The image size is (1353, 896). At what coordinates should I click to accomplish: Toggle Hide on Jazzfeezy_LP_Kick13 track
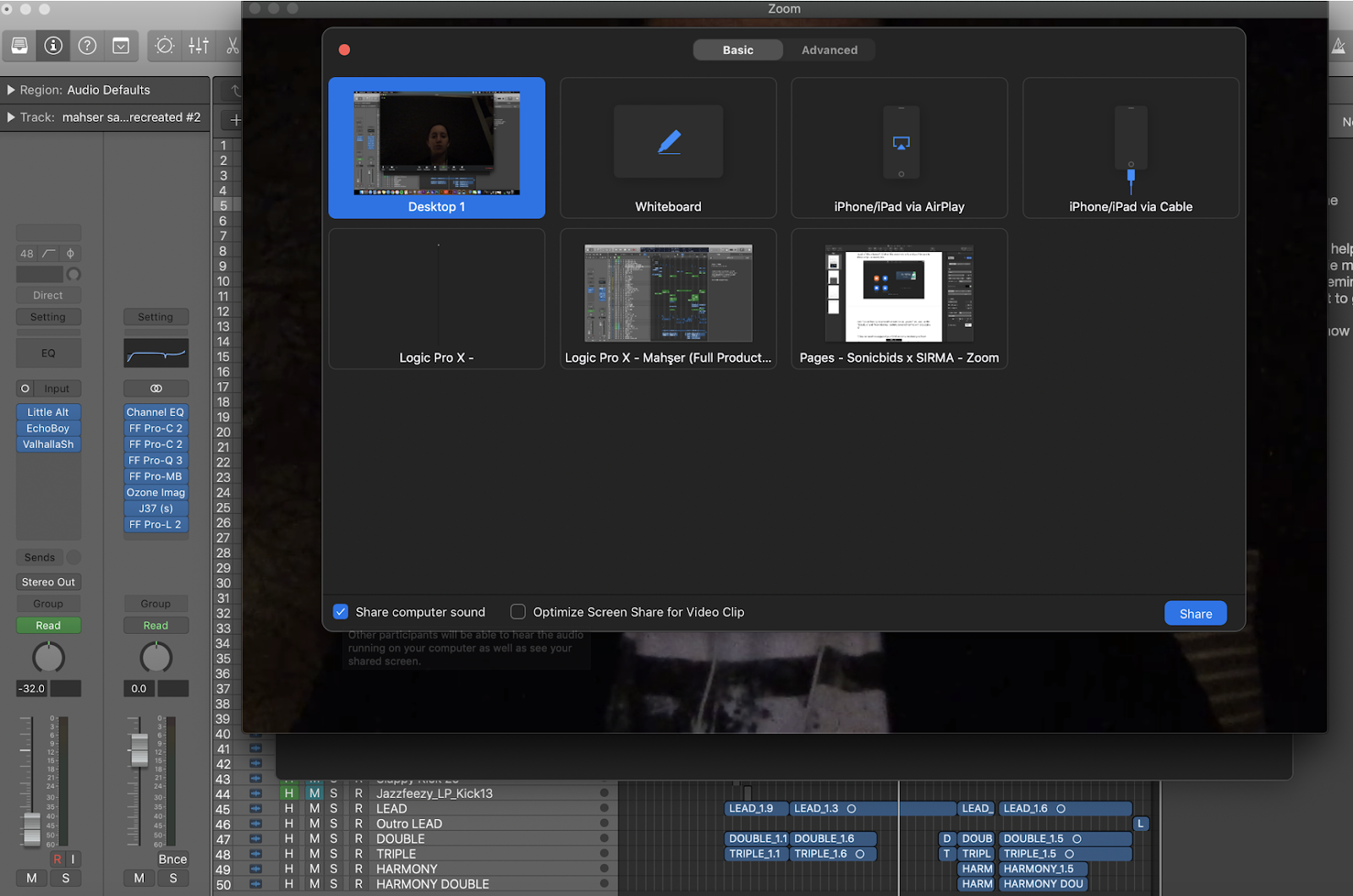289,794
